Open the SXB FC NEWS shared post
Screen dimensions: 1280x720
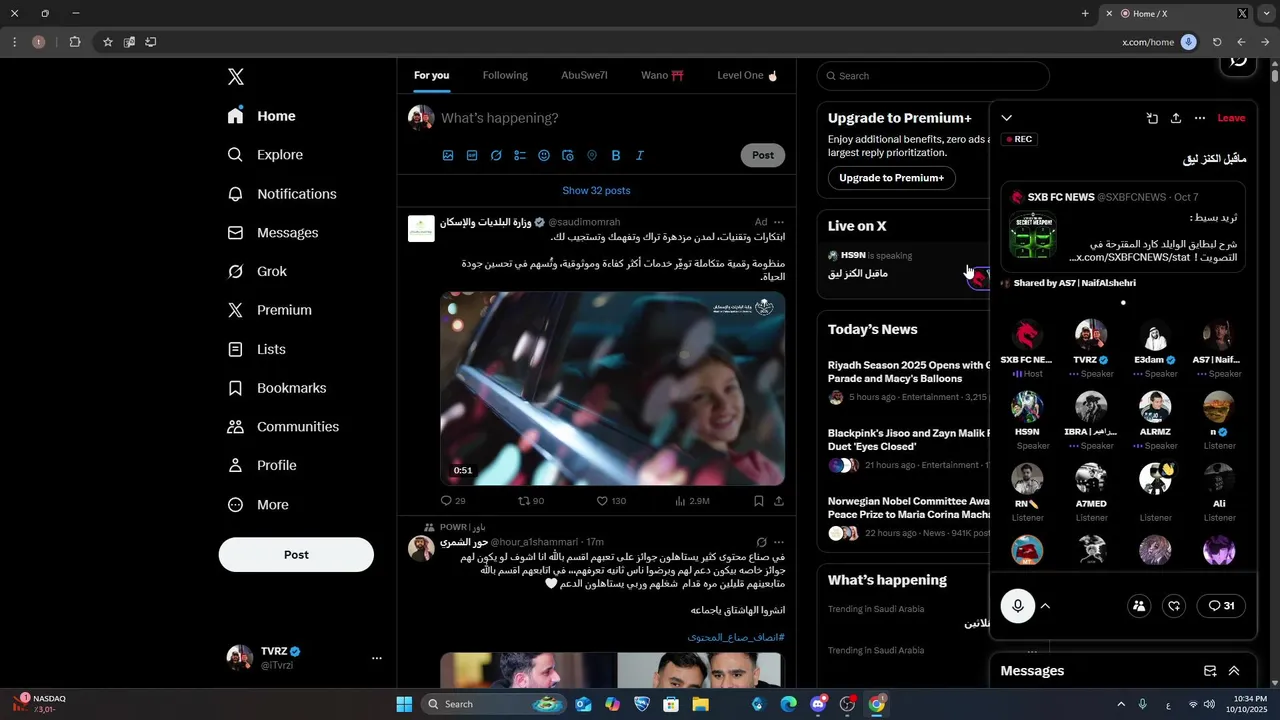(1123, 226)
